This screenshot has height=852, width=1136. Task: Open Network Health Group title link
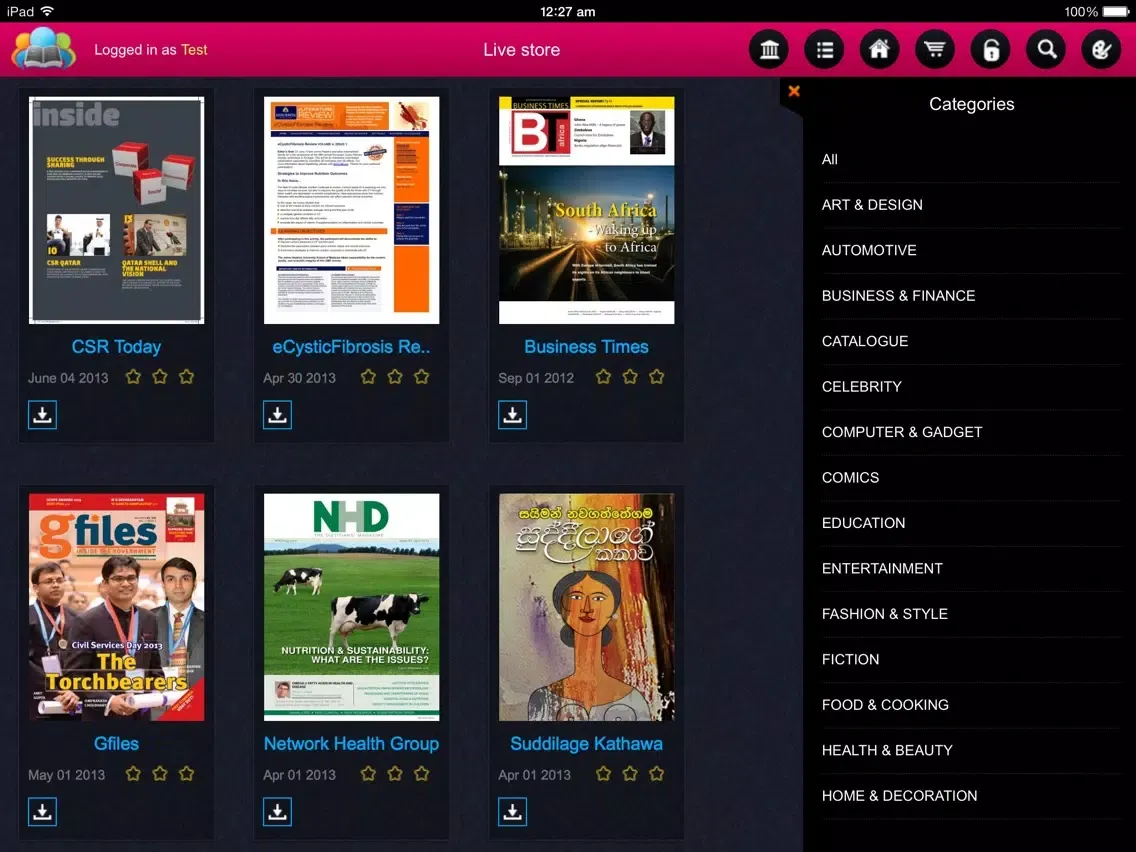pyautogui.click(x=351, y=744)
